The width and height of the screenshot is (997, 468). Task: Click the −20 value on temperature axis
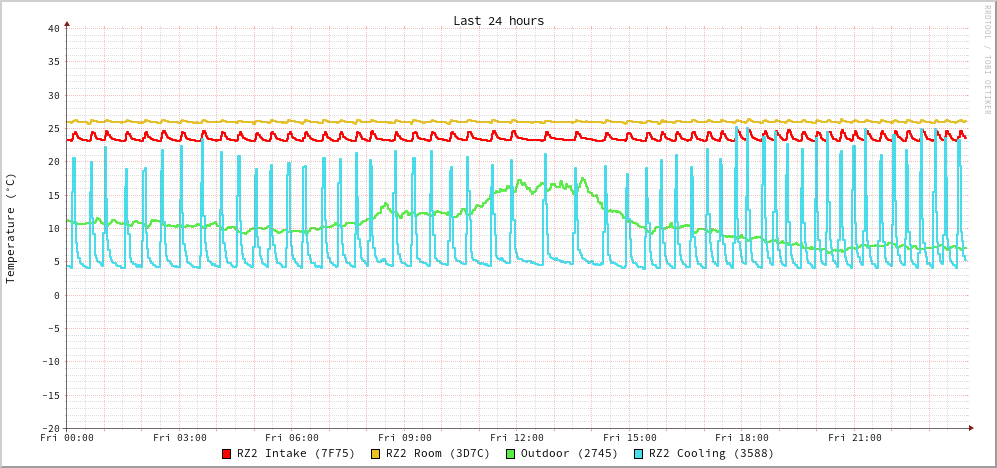50,428
